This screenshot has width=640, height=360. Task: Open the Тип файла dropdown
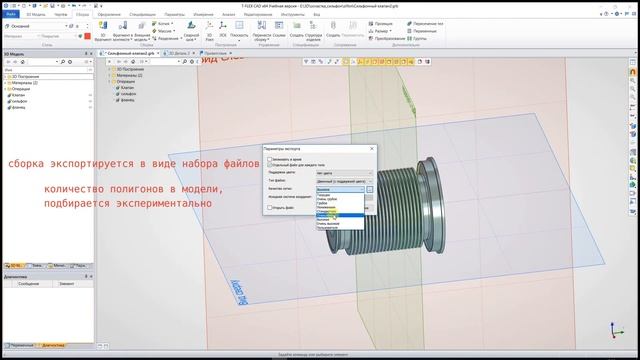[344, 181]
